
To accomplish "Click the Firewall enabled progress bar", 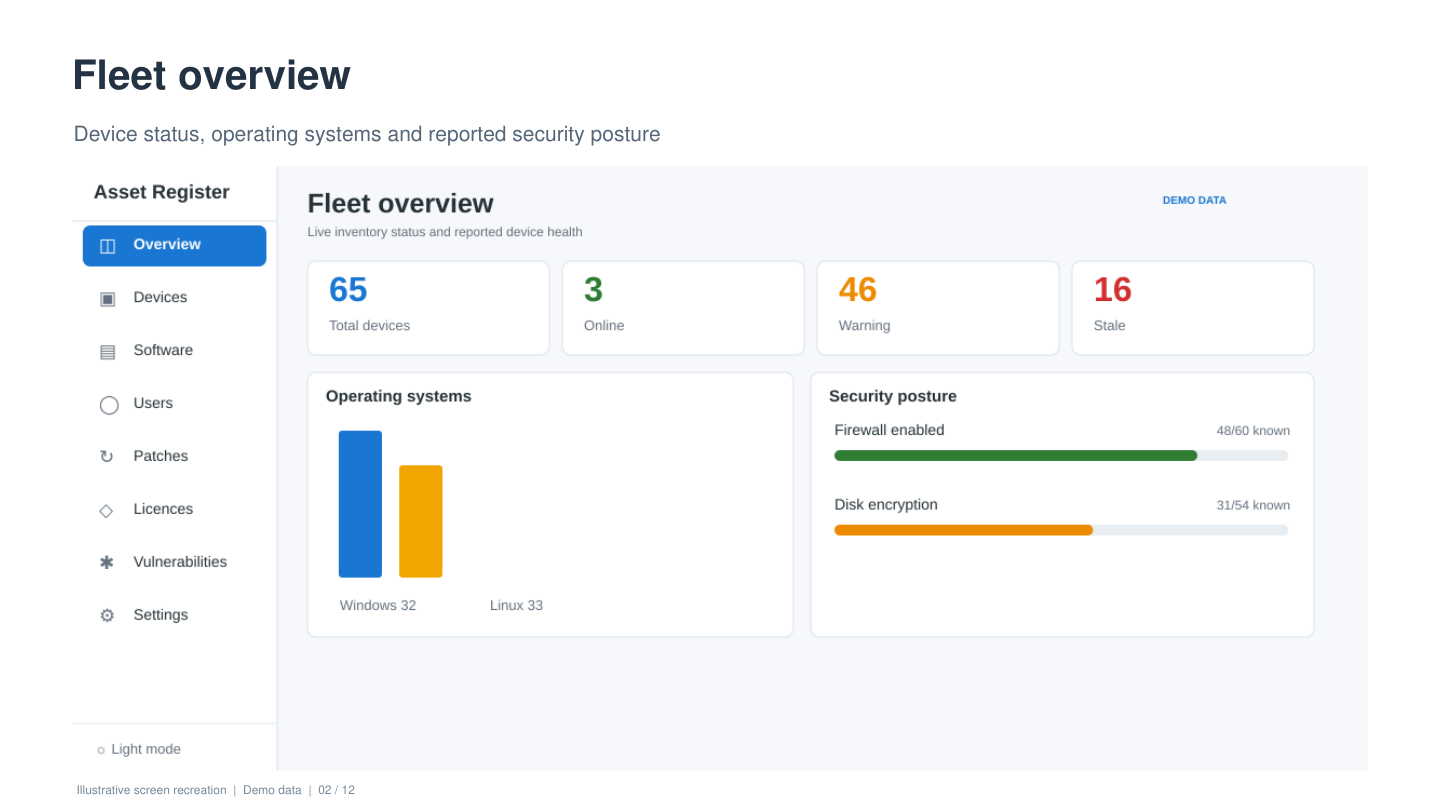I will click(1061, 456).
